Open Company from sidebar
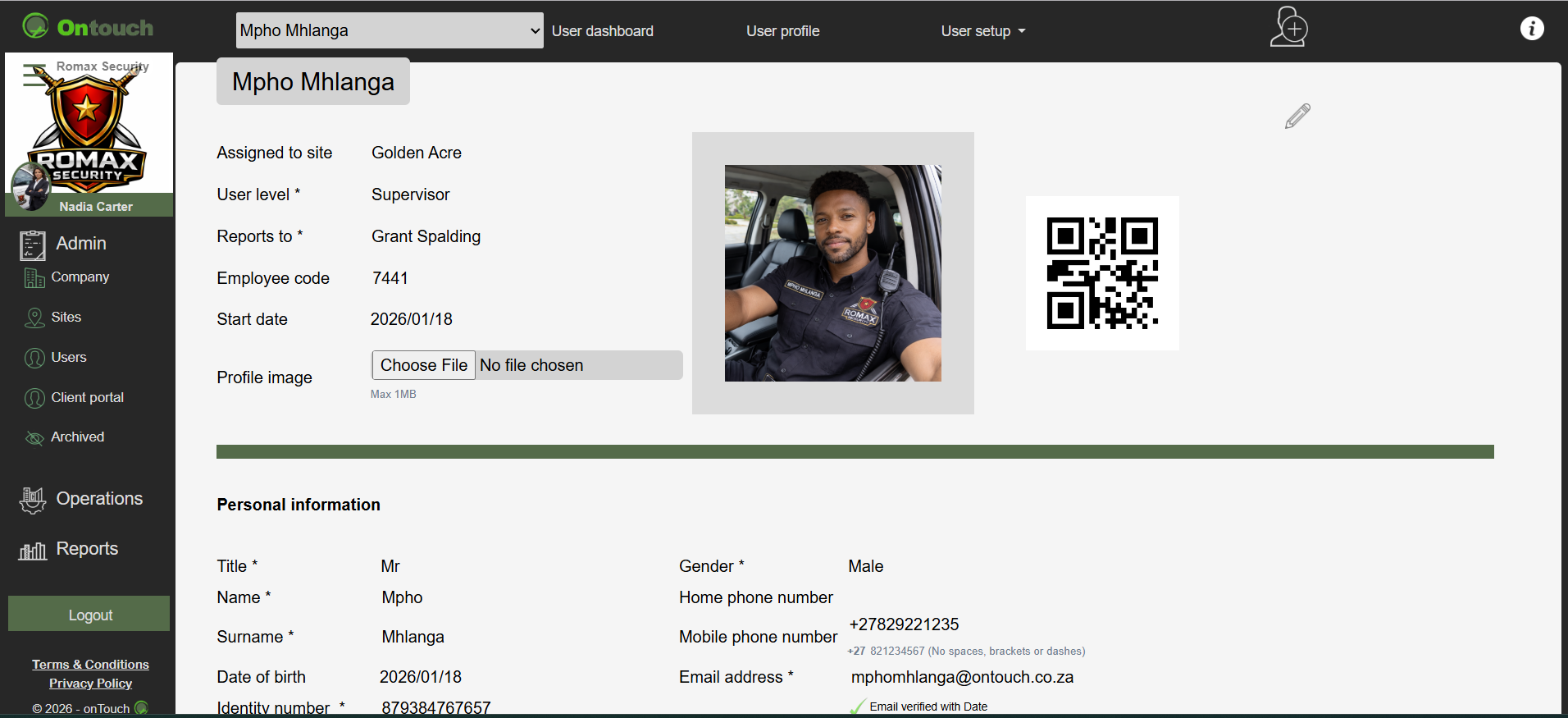This screenshot has width=1568, height=718. 80,277
